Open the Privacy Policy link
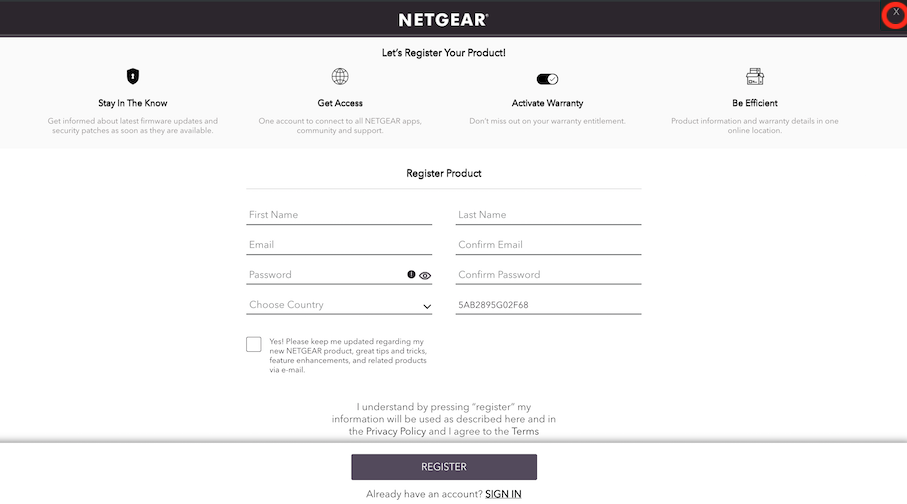Screen dimensions: 907x504 point(396,431)
